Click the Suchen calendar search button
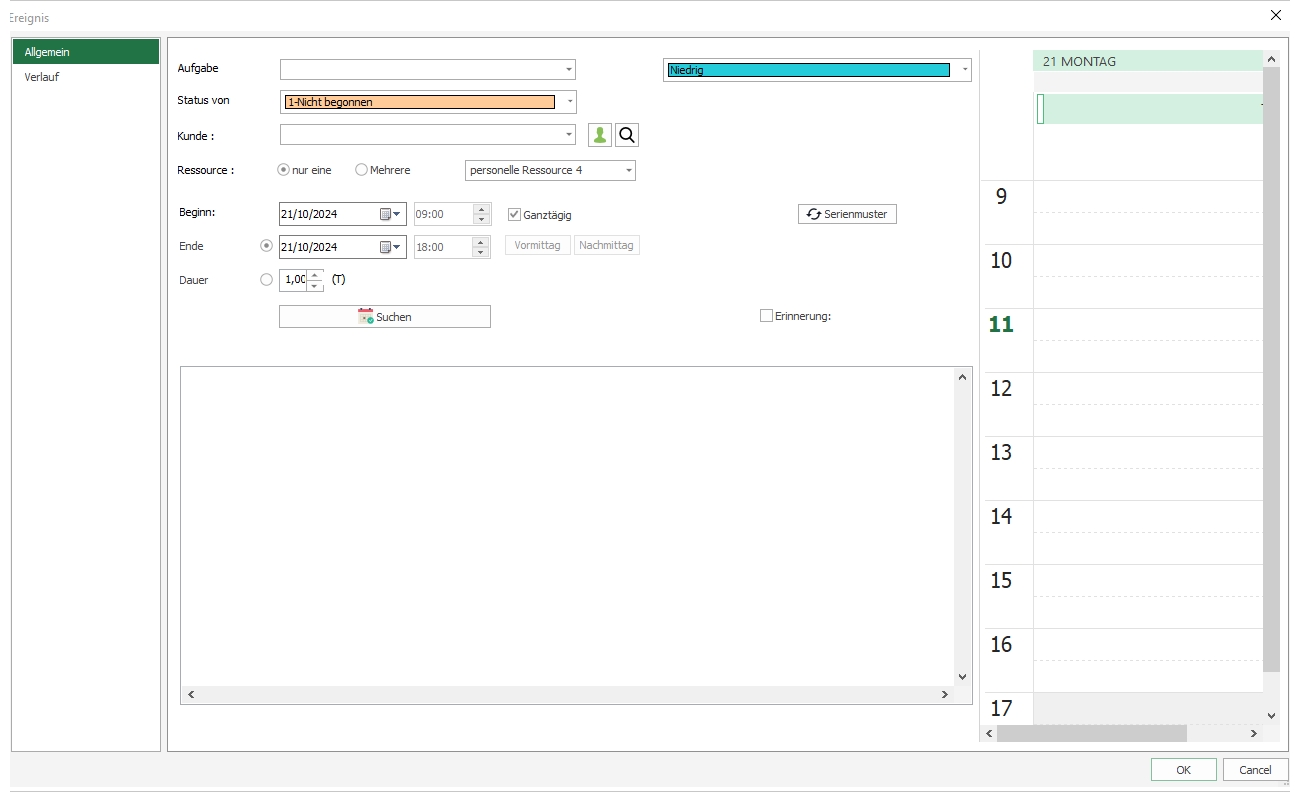This screenshot has height=792, width=1300. tap(385, 317)
